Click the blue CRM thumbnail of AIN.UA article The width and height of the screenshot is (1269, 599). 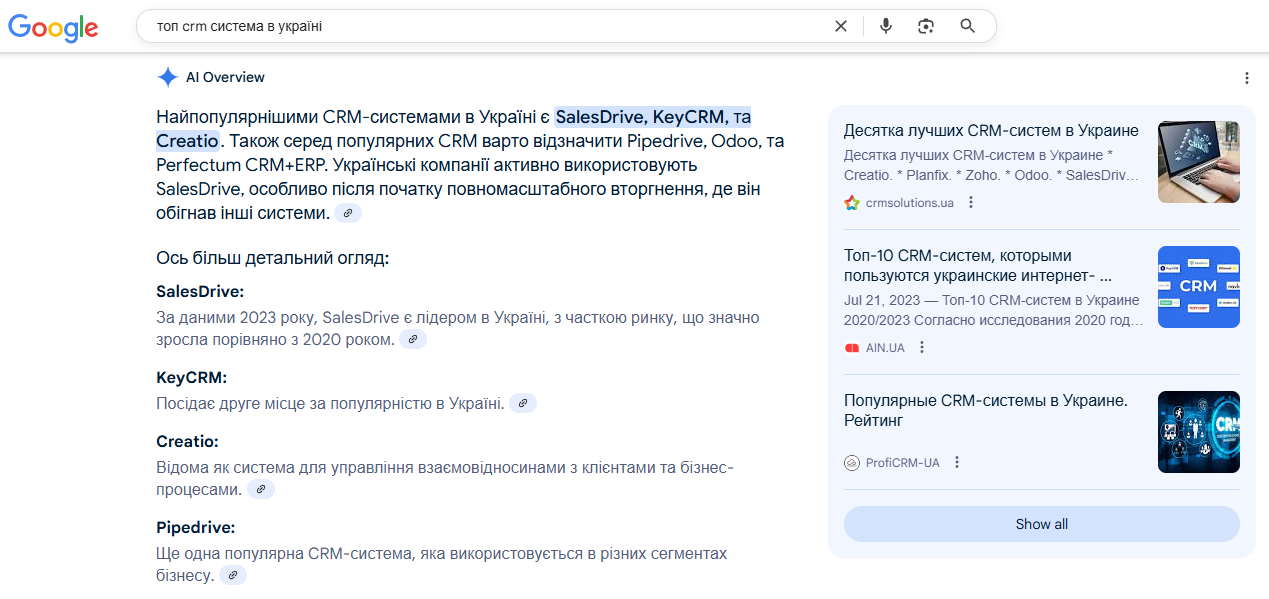pos(1198,287)
